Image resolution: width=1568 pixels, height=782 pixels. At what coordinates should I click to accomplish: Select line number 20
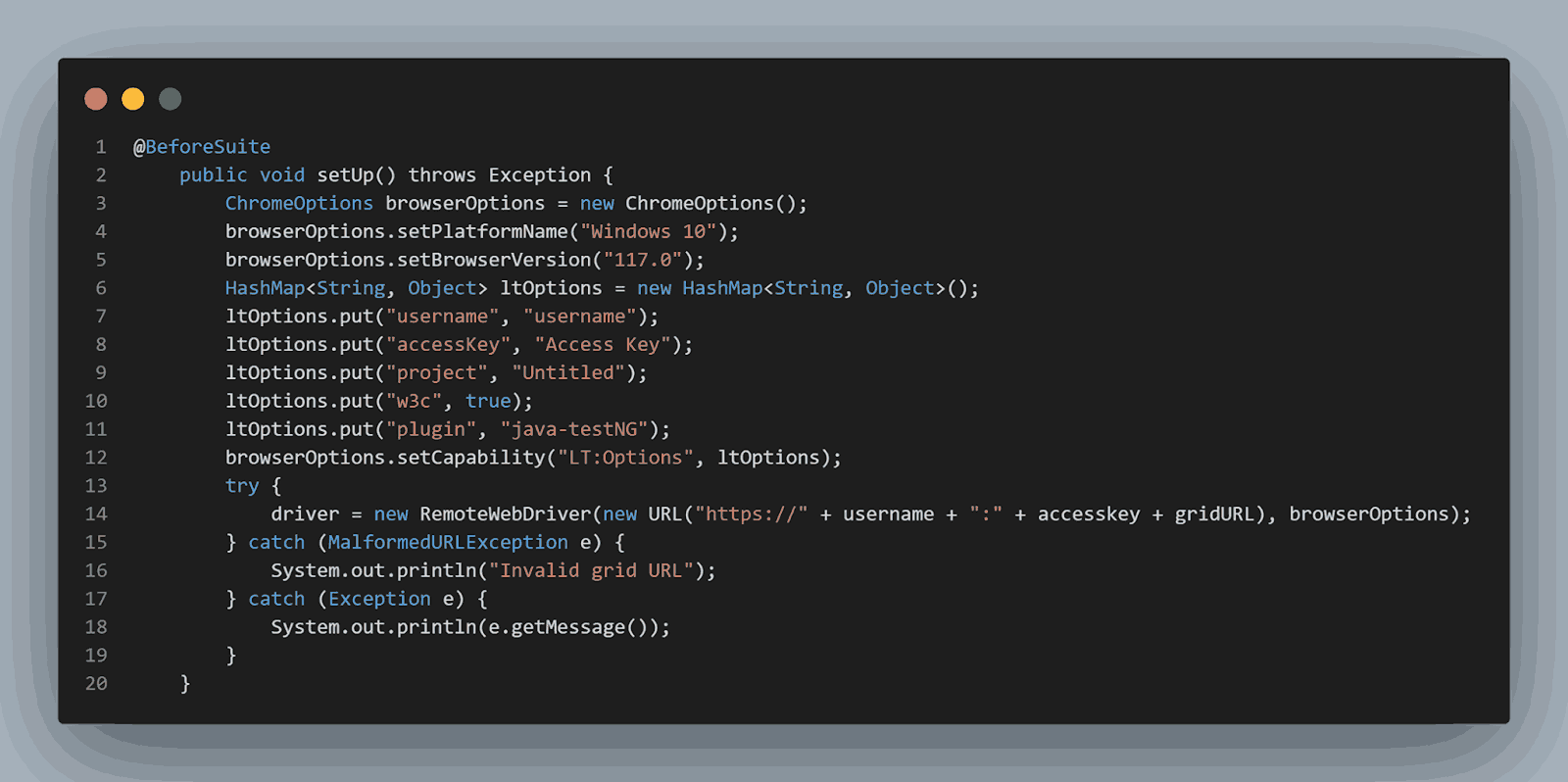click(x=96, y=684)
